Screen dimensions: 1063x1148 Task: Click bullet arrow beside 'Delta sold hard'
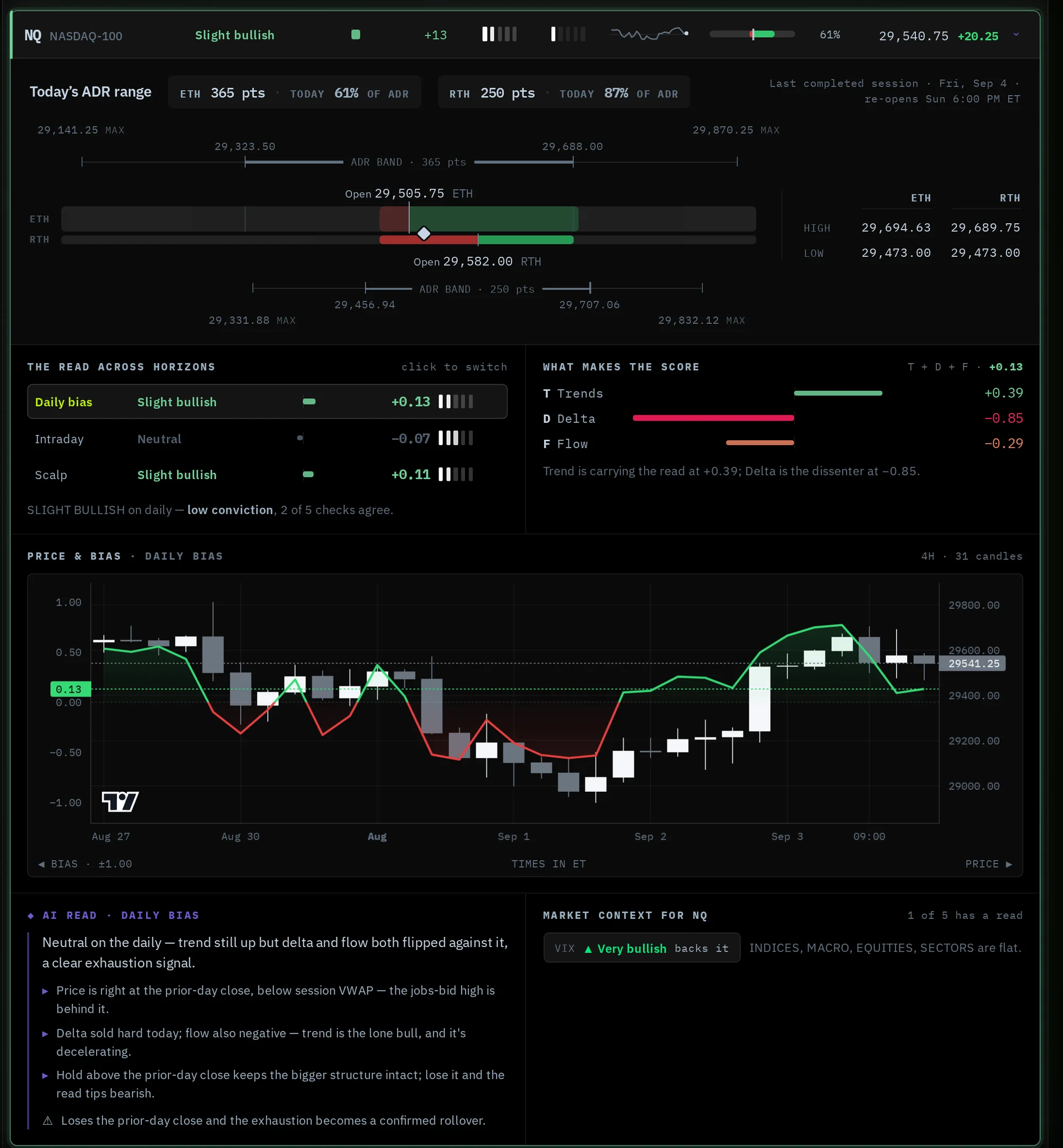tap(45, 1034)
